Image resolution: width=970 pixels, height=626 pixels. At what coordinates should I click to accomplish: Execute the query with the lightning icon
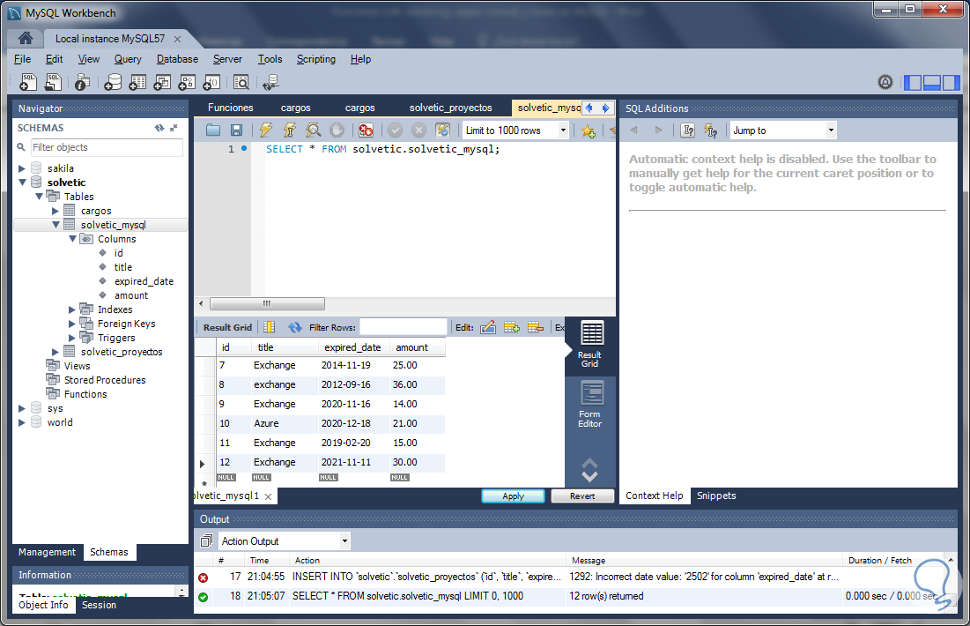coord(265,130)
